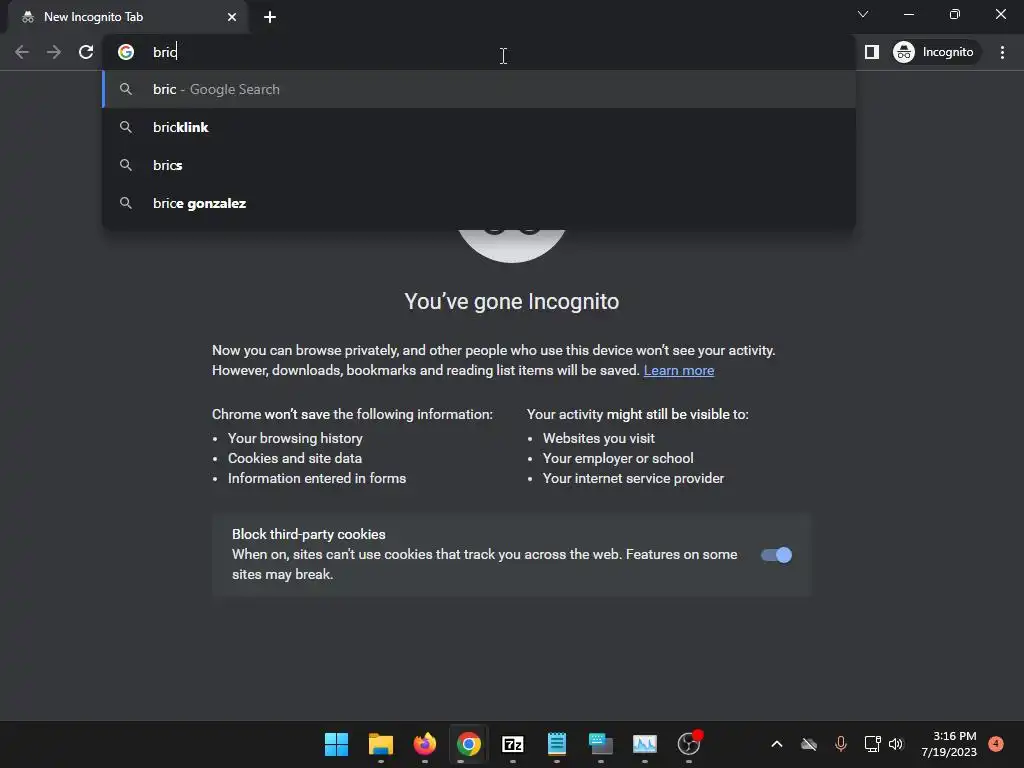Open File Explorer from taskbar
Screen dimensions: 1024x768
(381, 744)
